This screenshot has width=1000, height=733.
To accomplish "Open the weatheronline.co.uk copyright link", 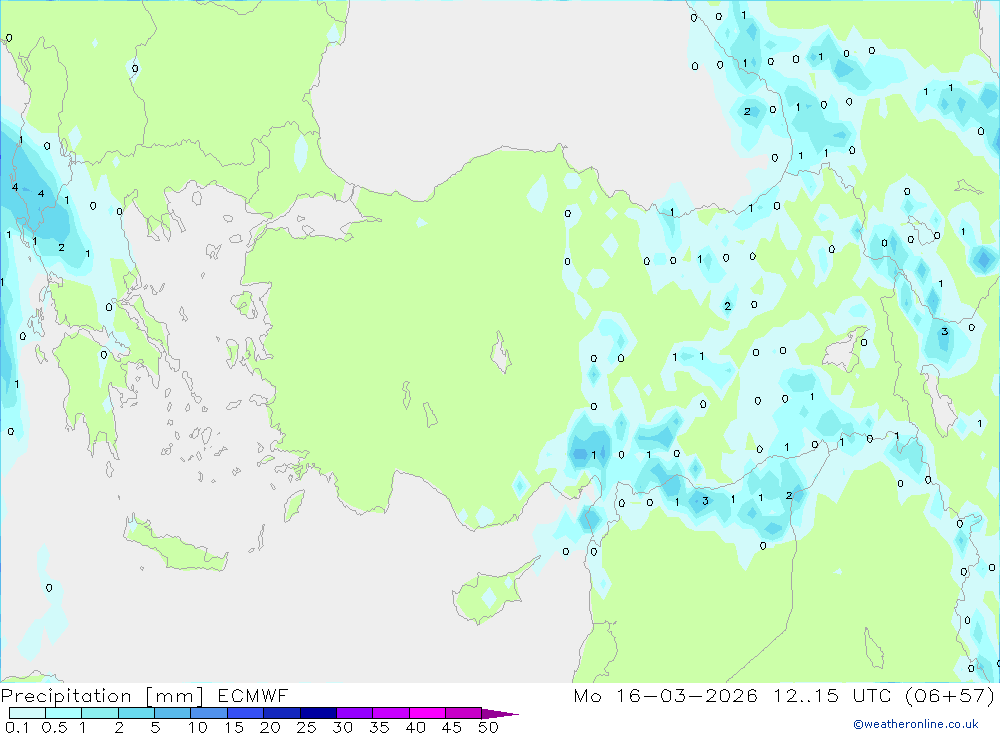I will click(x=916, y=724).
